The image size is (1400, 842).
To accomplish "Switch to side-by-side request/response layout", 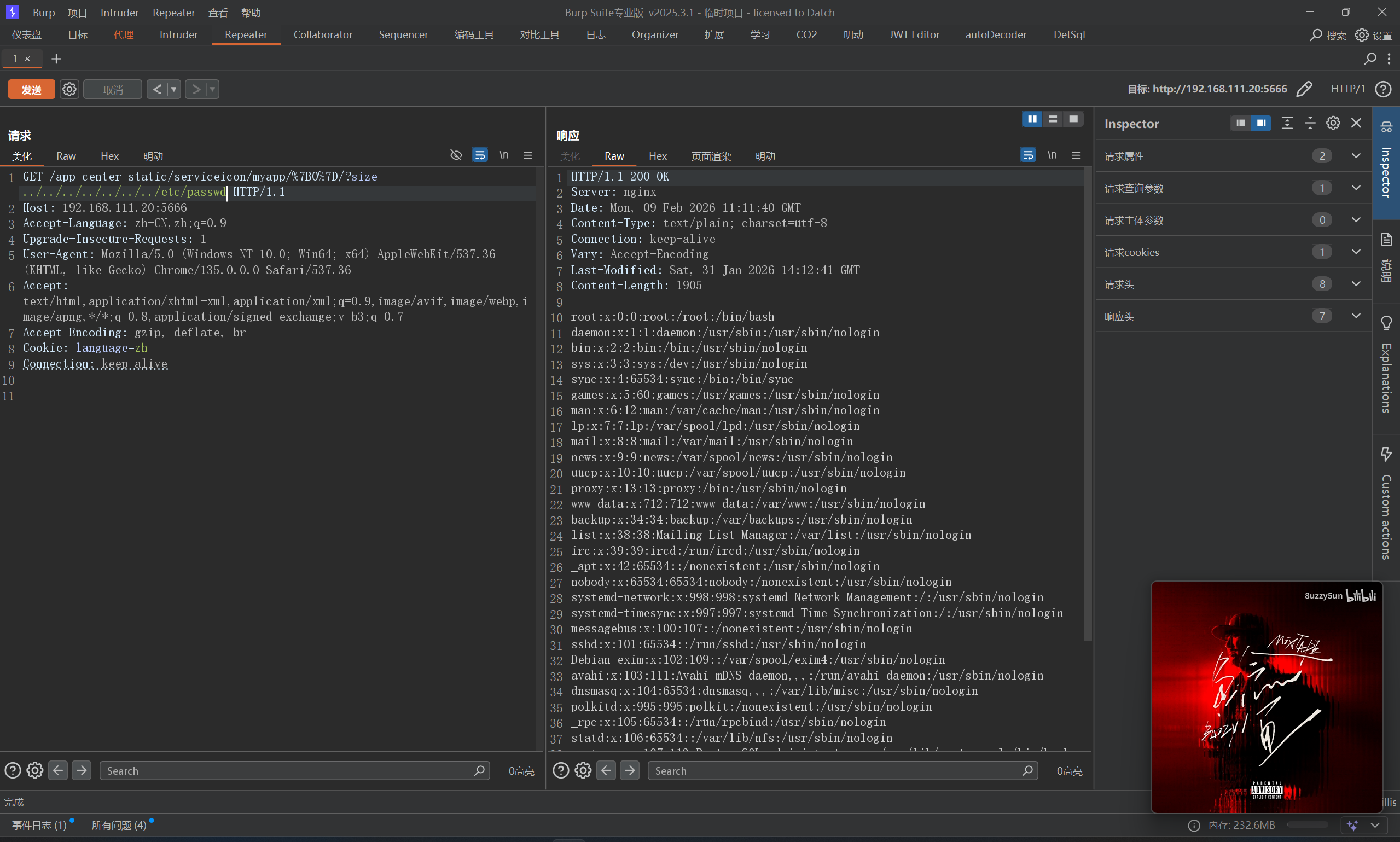I will point(1032,119).
